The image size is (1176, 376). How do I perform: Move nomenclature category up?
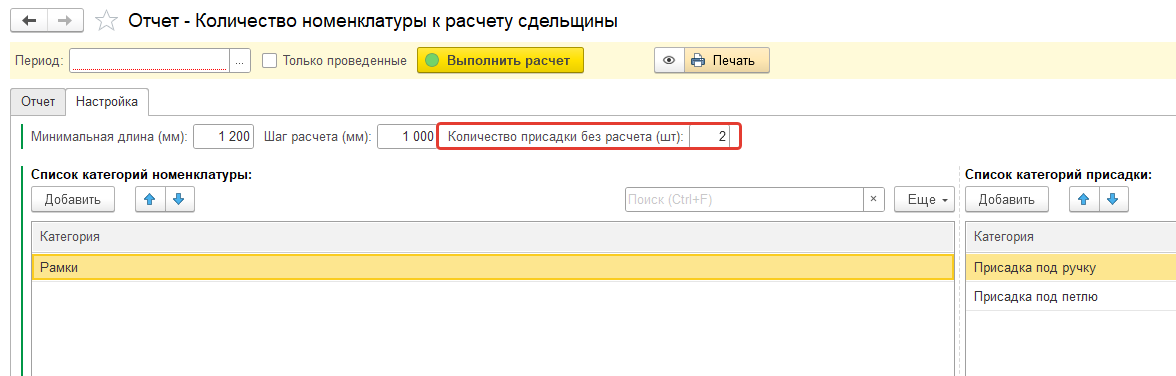[150, 199]
